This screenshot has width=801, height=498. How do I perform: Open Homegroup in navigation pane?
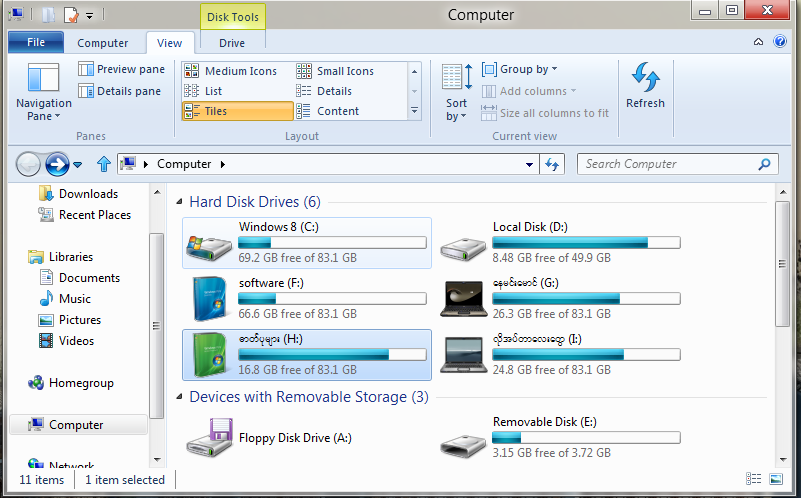pos(71,383)
